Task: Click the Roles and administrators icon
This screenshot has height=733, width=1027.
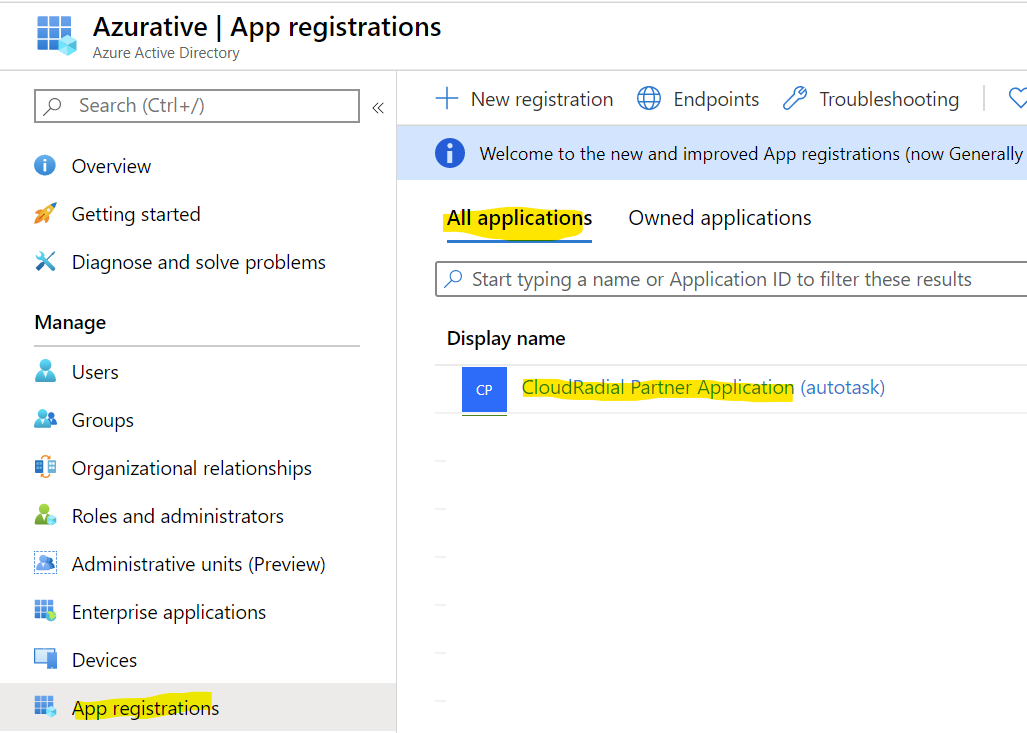Action: pyautogui.click(x=45, y=515)
